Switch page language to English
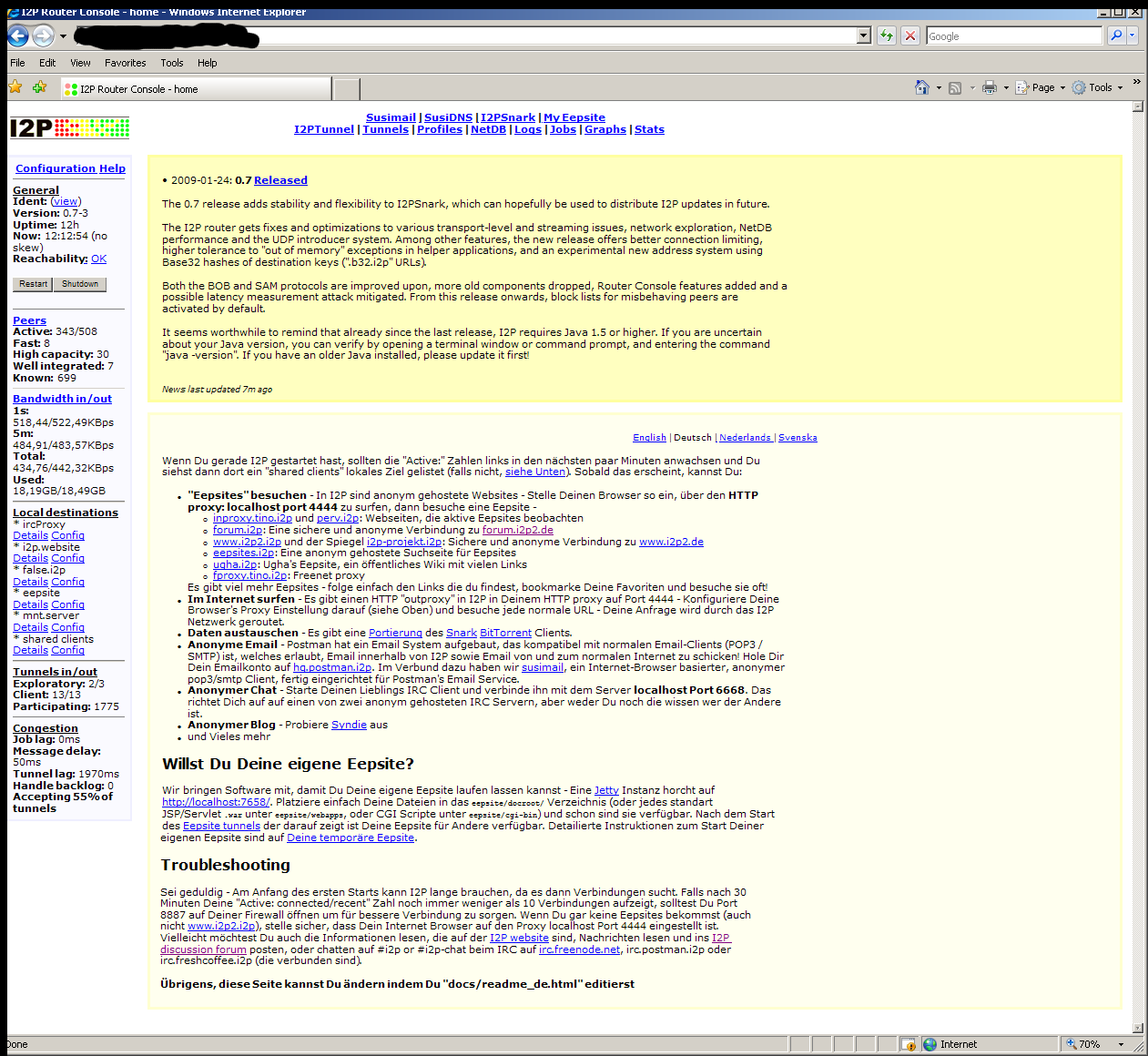The height and width of the screenshot is (1056, 1148). (x=649, y=438)
